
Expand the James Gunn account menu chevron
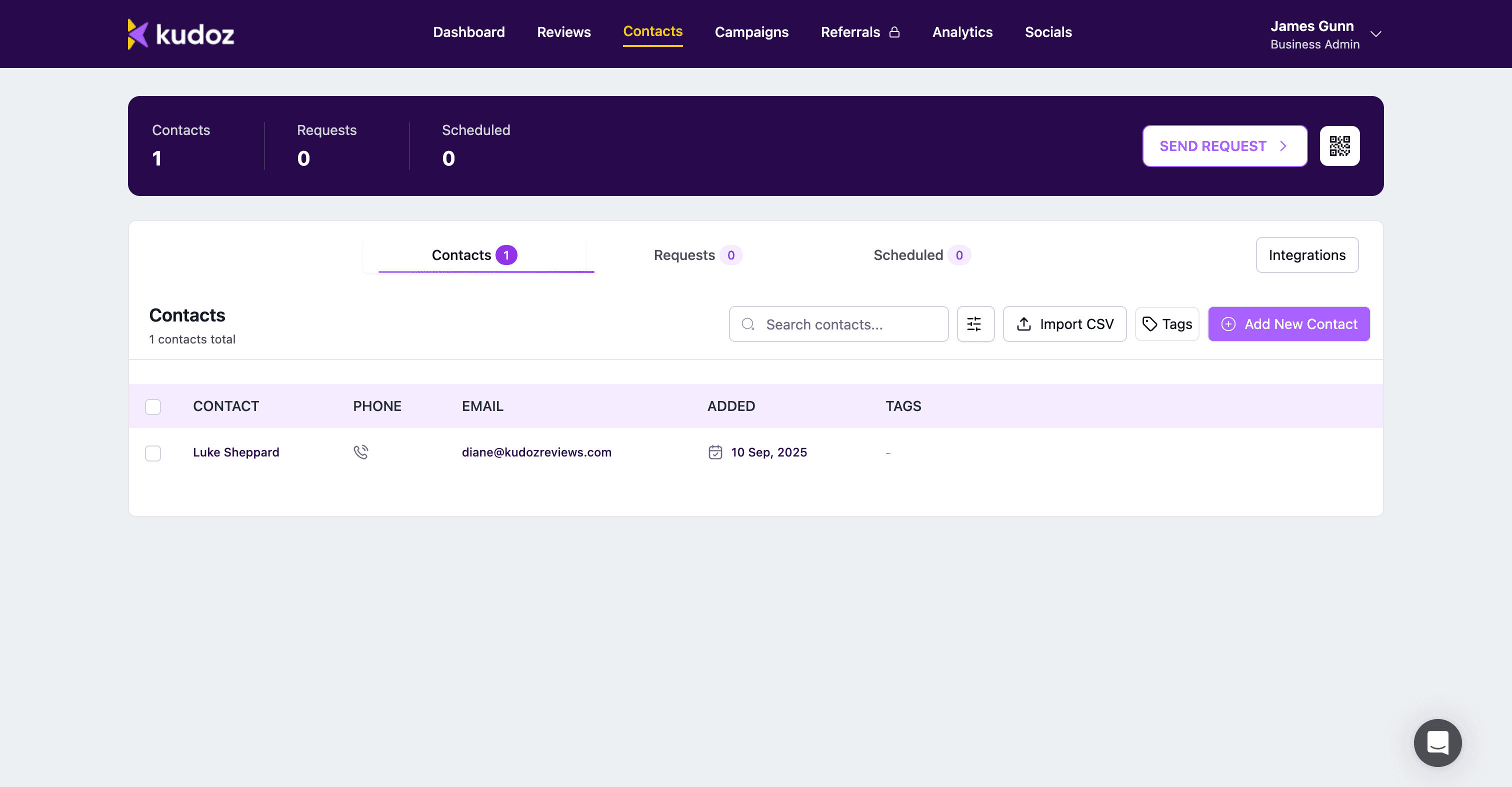1376,34
